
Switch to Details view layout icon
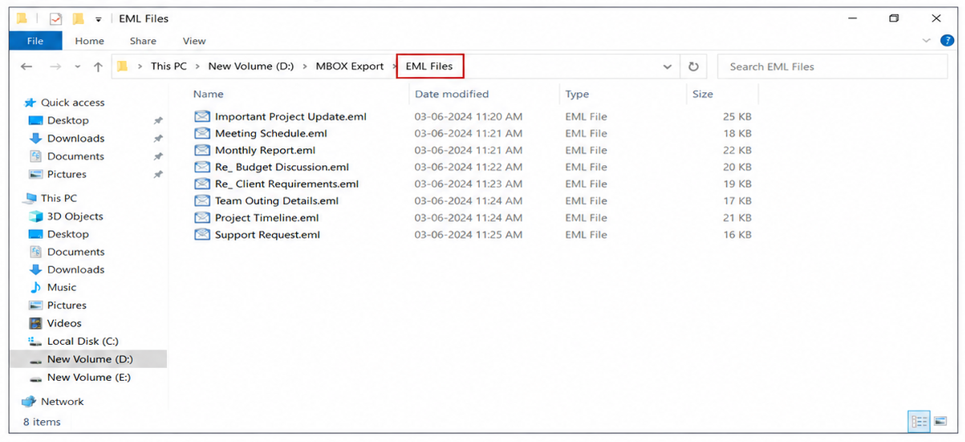(x=920, y=422)
